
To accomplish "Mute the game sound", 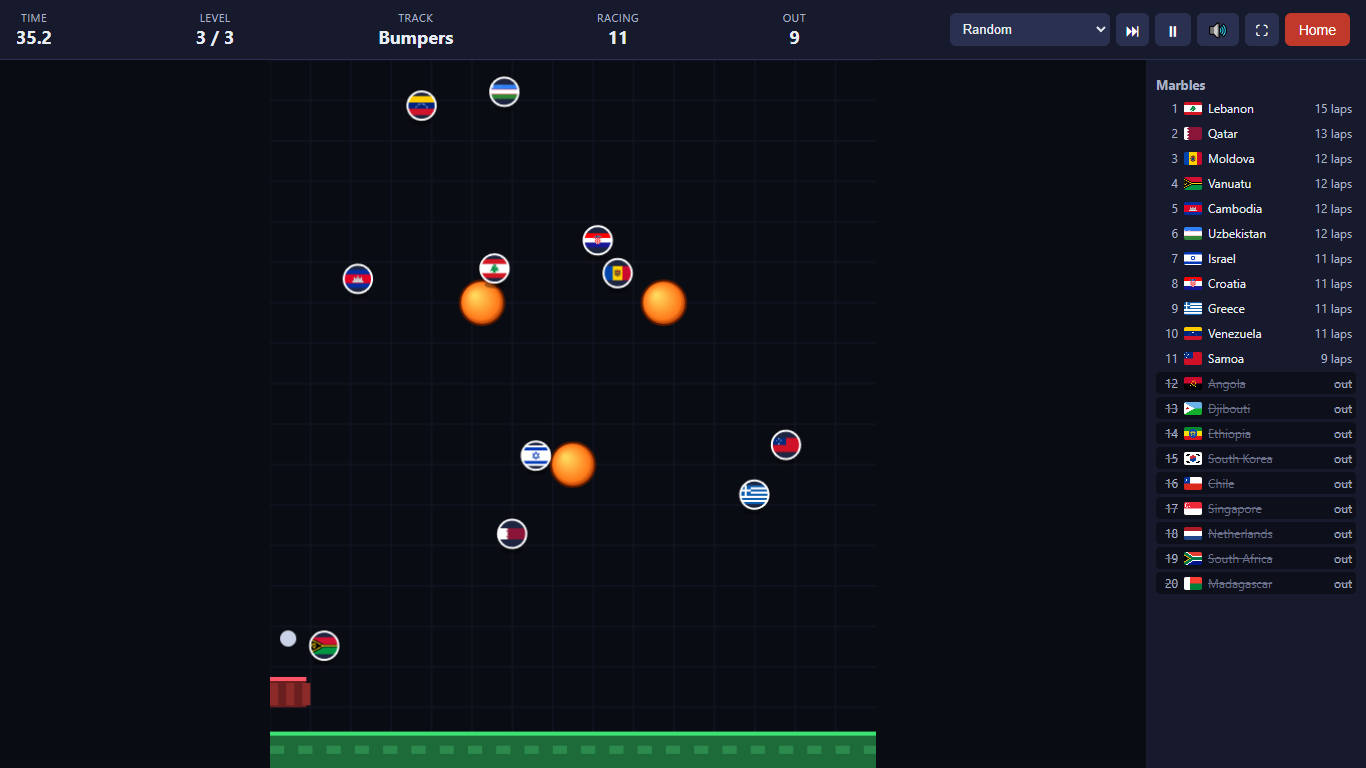I will coord(1217,30).
